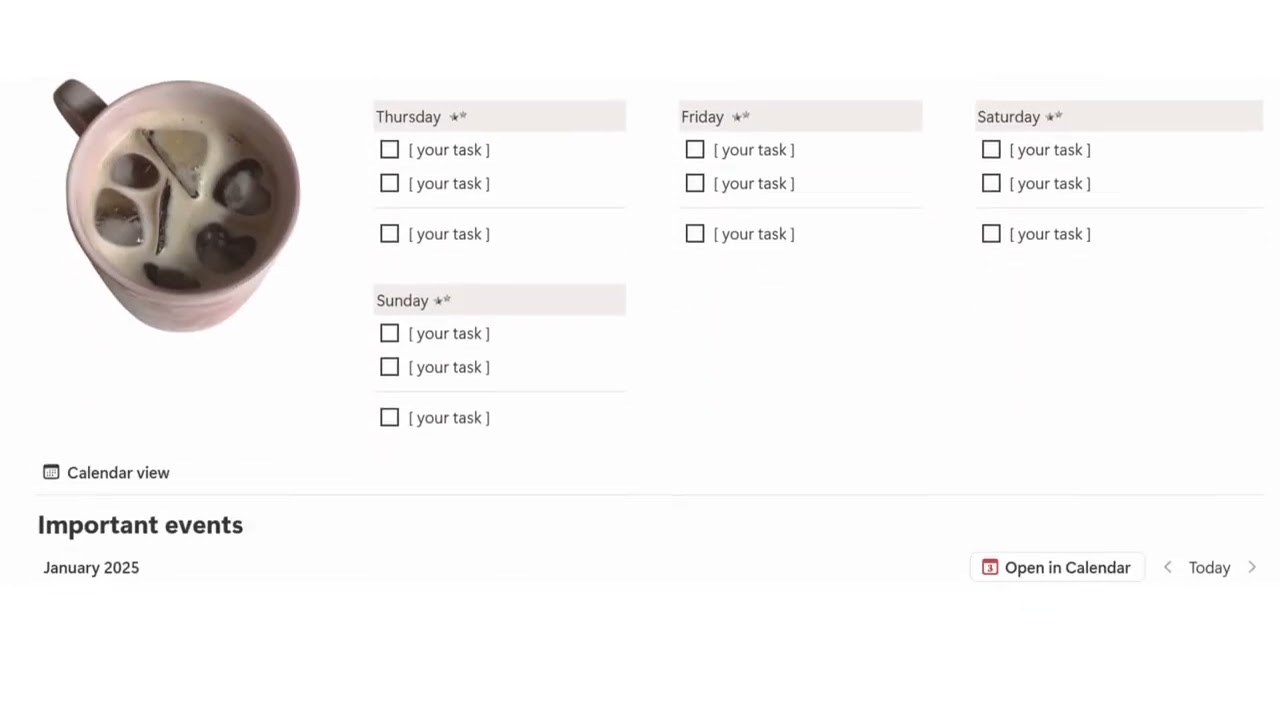Tick the first Sunday task checkbox

(x=390, y=333)
